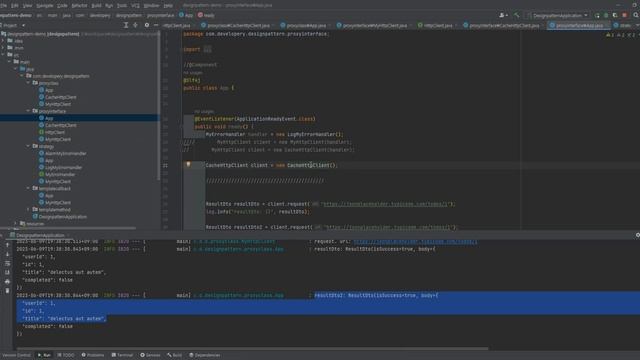The image size is (640, 360).
Task: Open hidden editor tabs dropdown arrow
Action: coord(637,25)
